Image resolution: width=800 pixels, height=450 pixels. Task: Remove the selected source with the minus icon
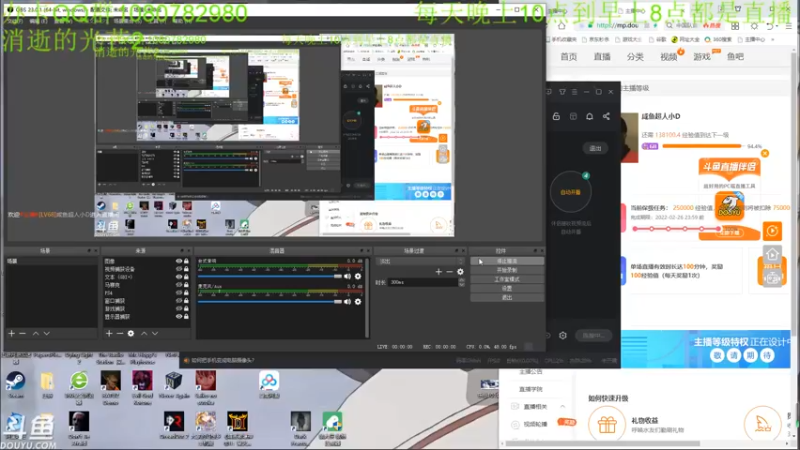(119, 333)
